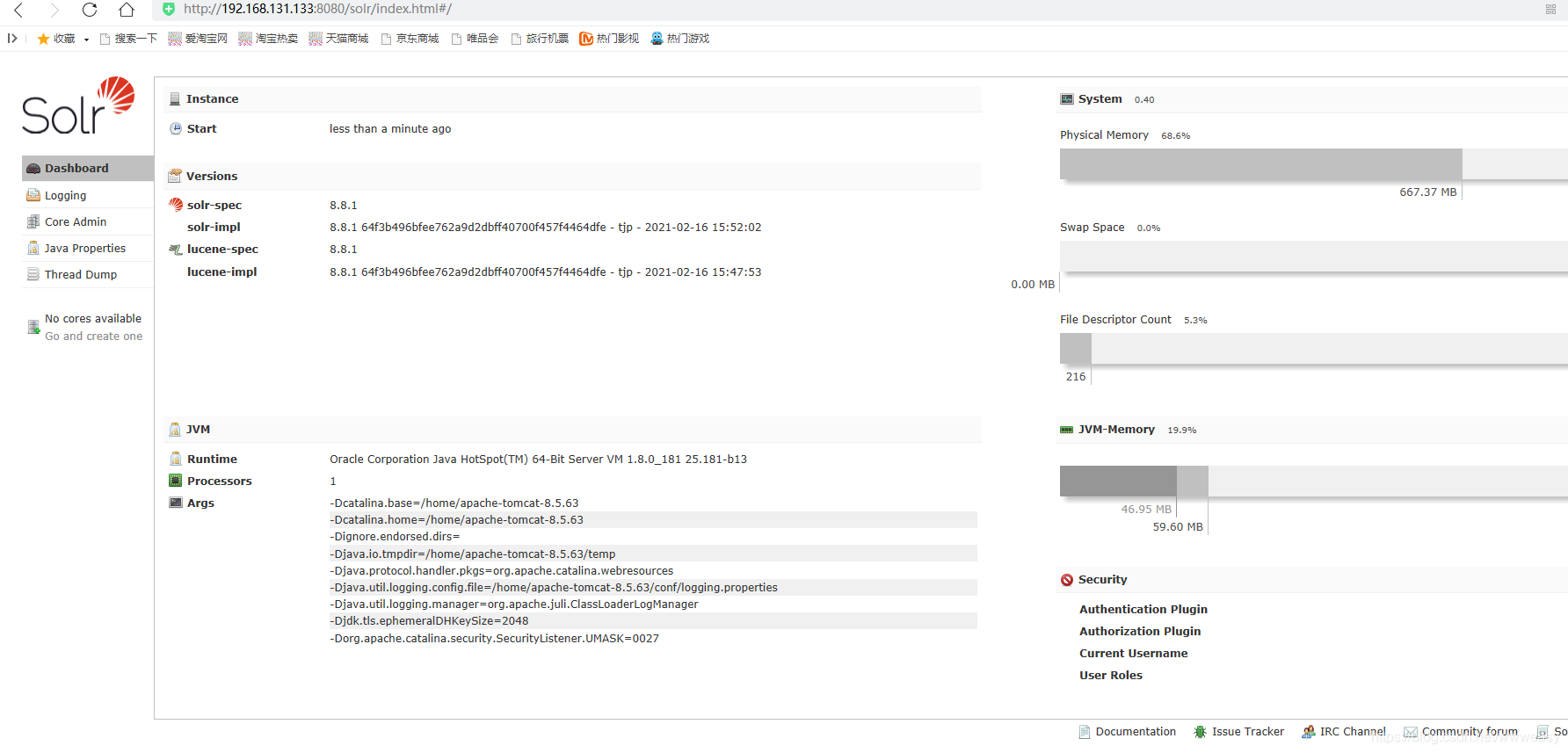Click the Thread Dump list icon
Image resolution: width=1568 pixels, height=753 pixels.
[x=33, y=274]
